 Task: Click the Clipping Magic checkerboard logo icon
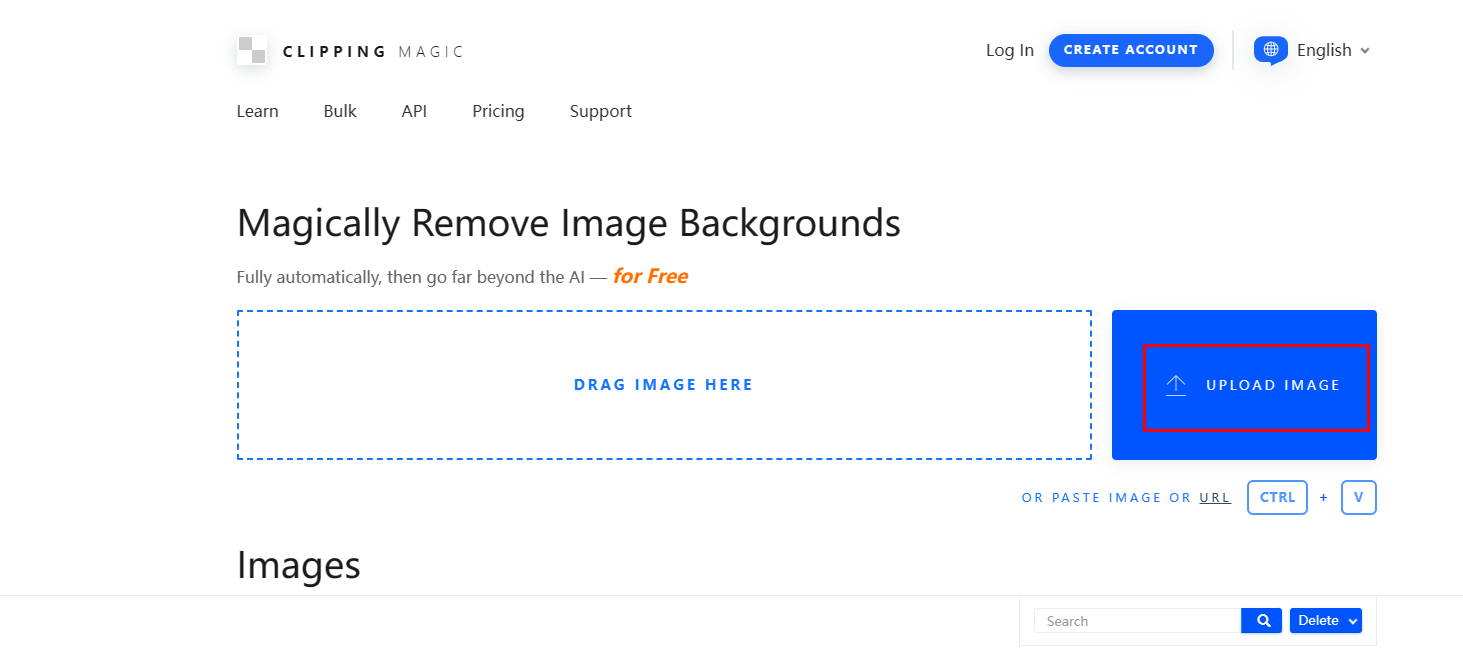tap(252, 50)
